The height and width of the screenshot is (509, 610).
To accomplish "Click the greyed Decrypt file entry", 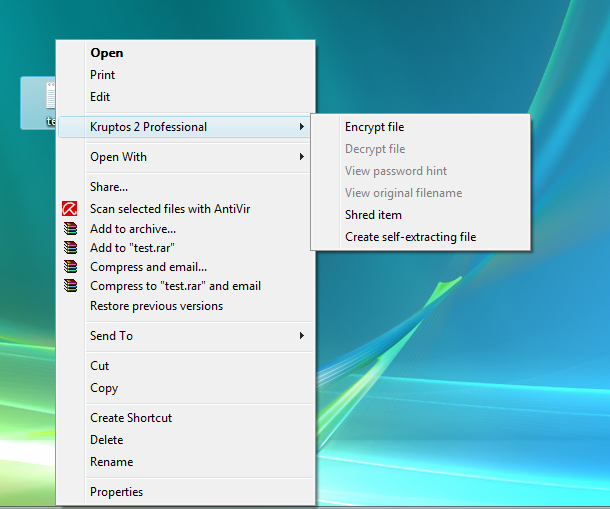I will 421,149.
